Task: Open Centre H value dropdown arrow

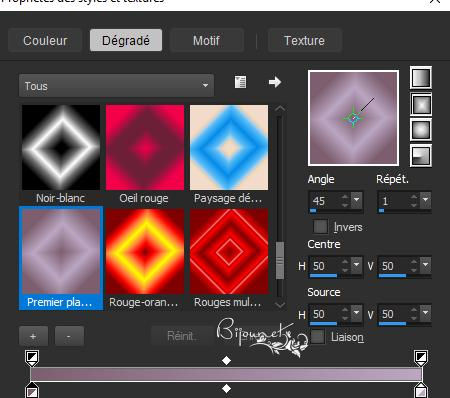Action: [357, 265]
